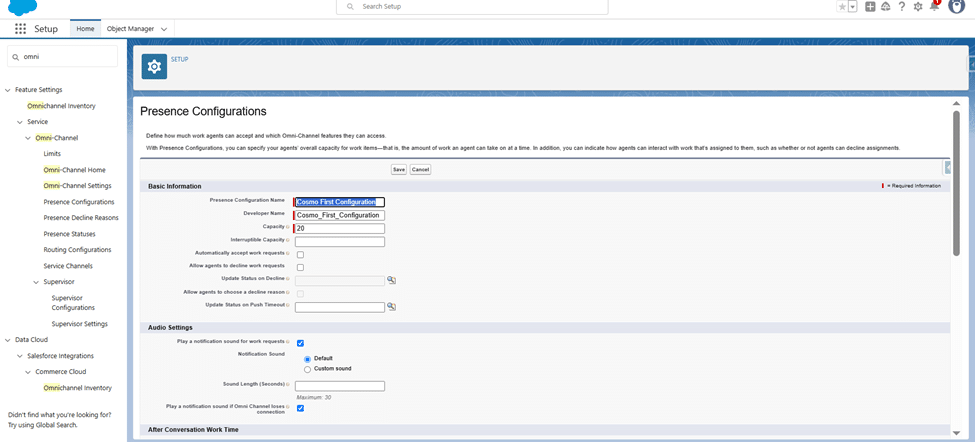The height and width of the screenshot is (442, 975).
Task: Click the Search Setup field
Action: (x=472, y=7)
